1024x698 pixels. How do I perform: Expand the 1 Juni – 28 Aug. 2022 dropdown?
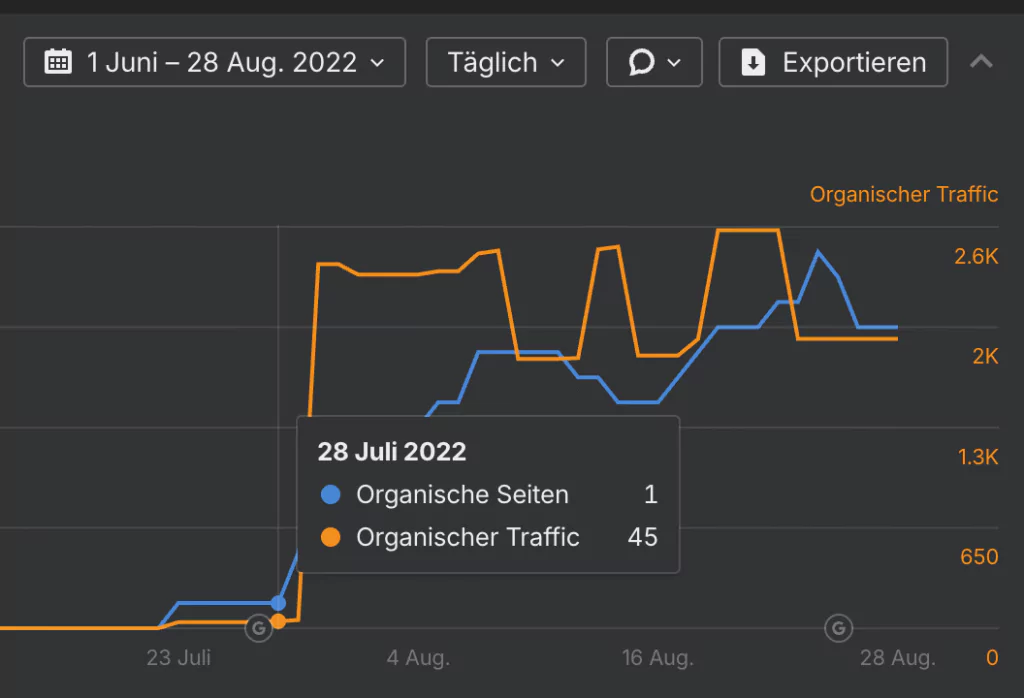(378, 61)
